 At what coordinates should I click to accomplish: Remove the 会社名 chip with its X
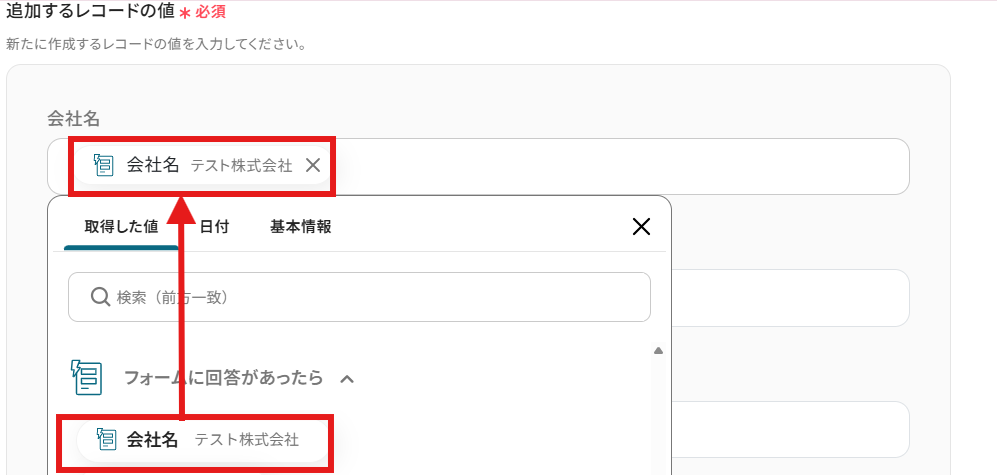pos(313,165)
